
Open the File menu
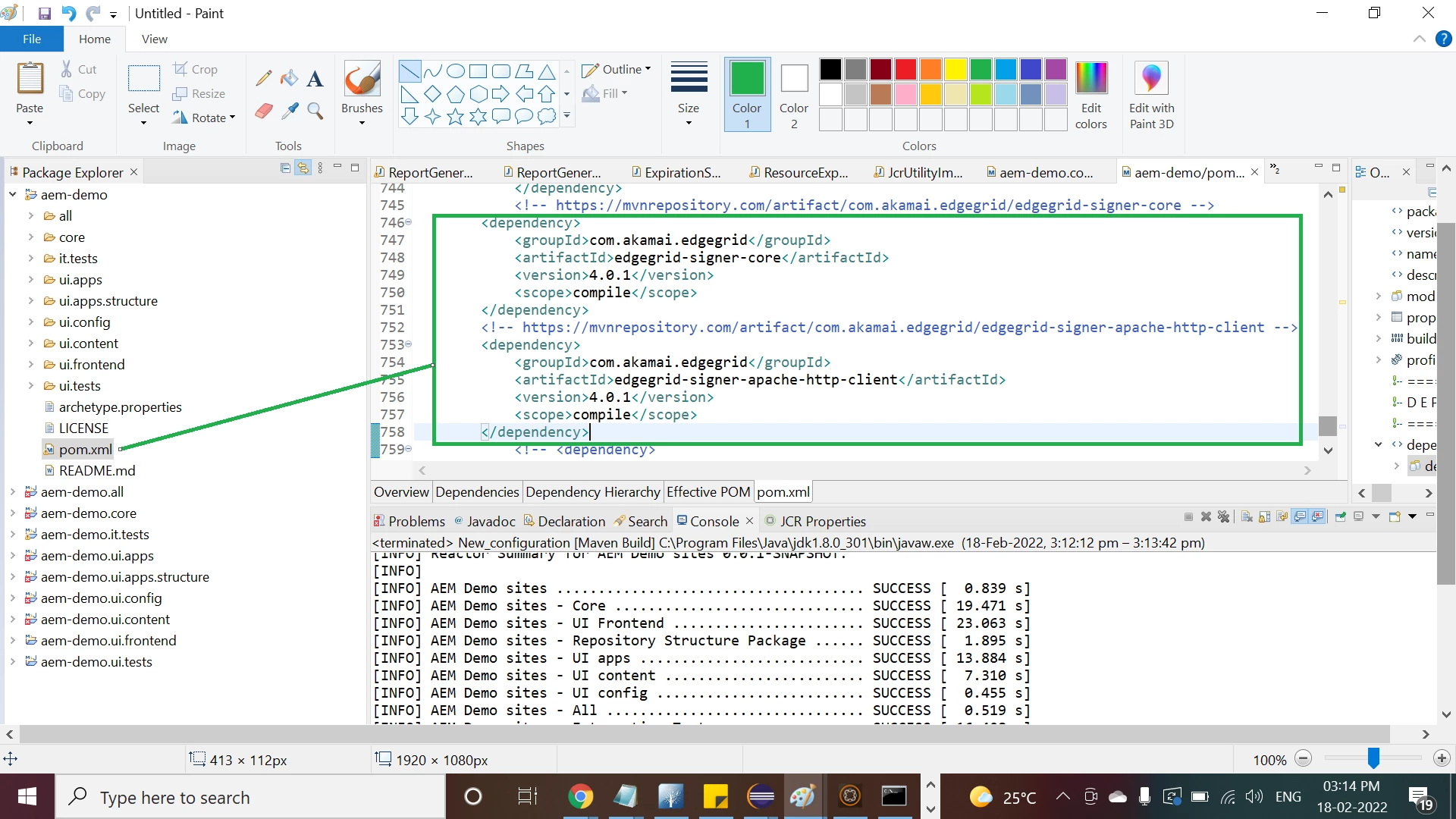pyautogui.click(x=32, y=39)
